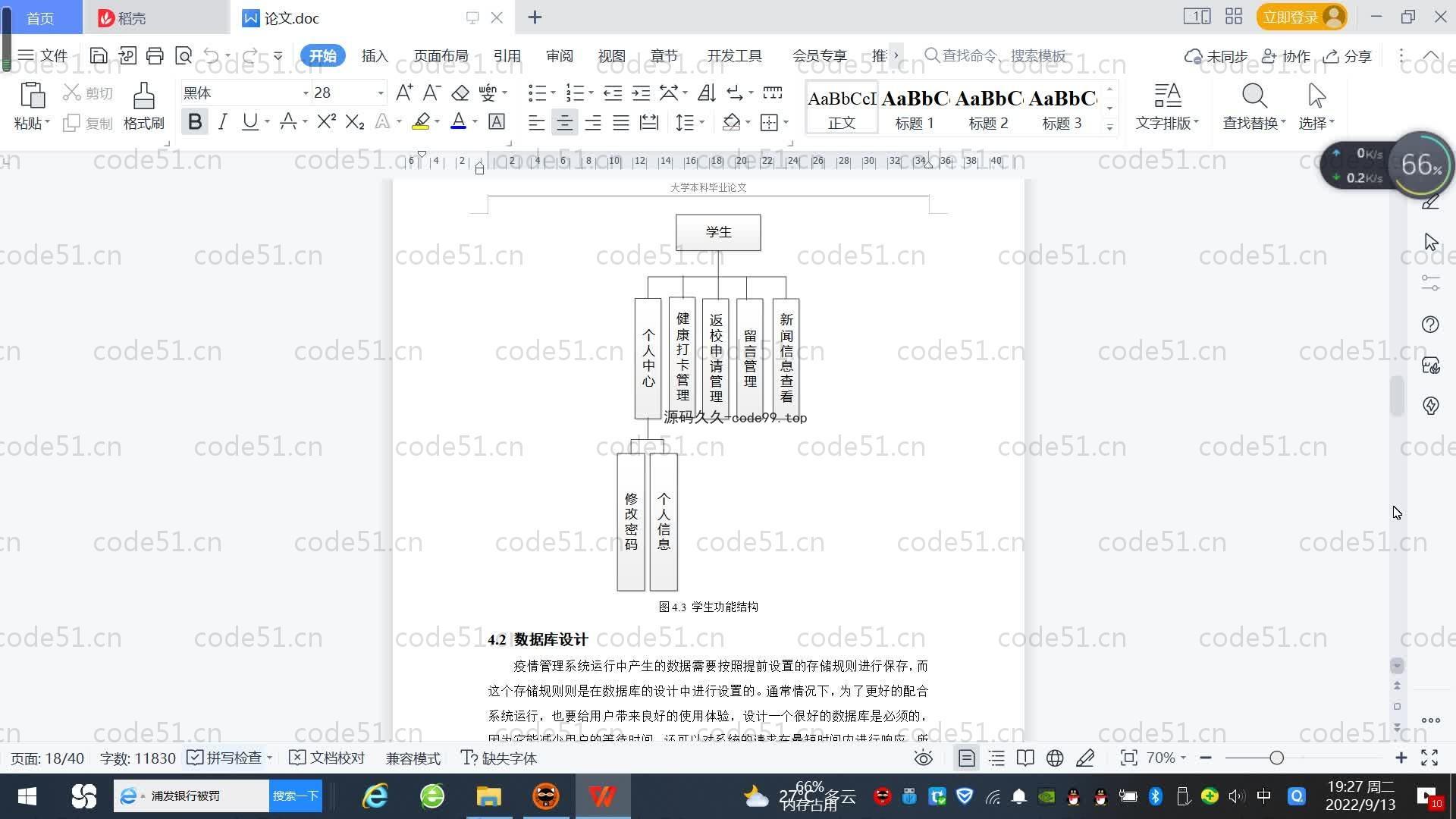Click the font color swatch

(458, 121)
